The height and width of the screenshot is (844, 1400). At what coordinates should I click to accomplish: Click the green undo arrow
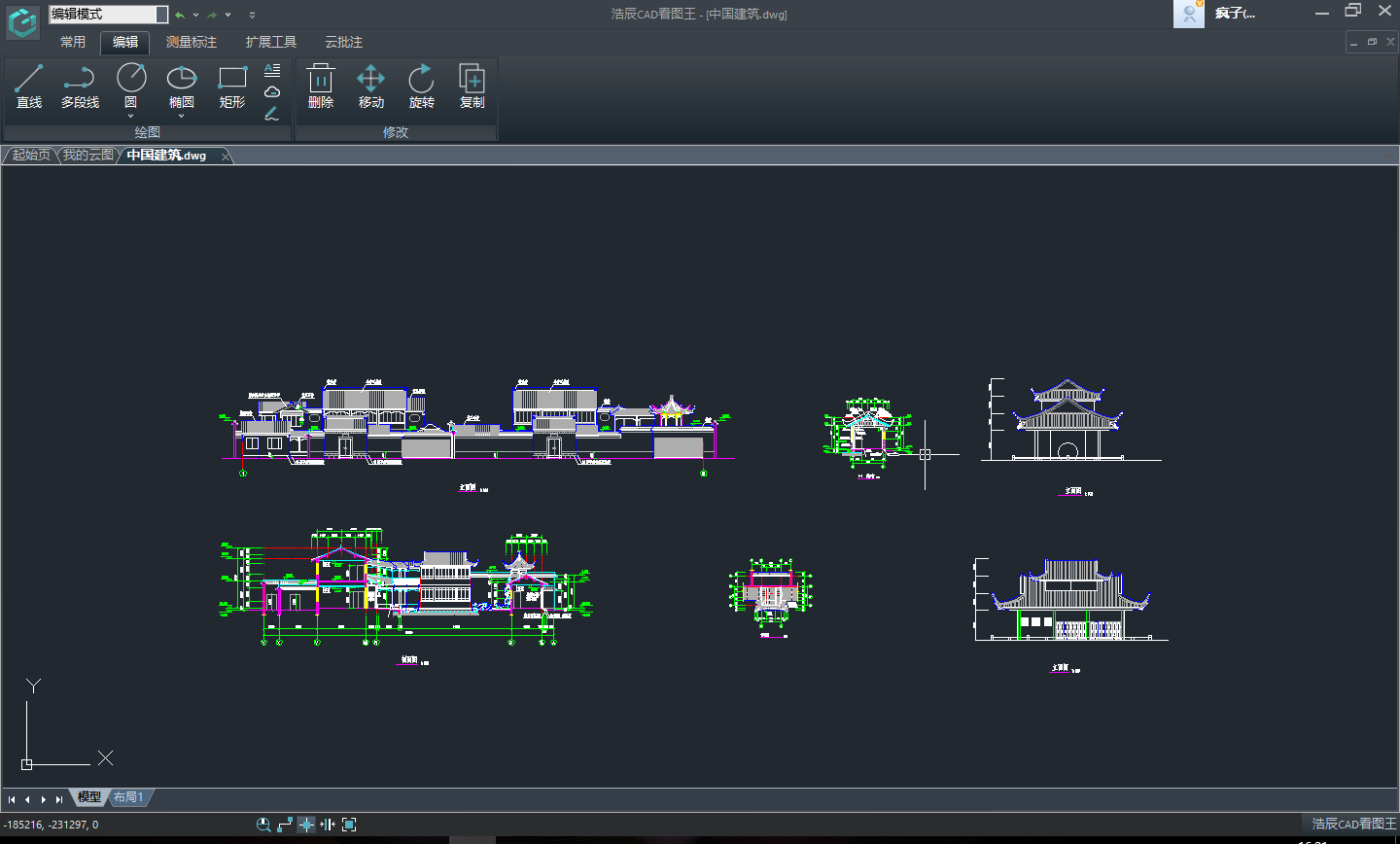tap(180, 15)
